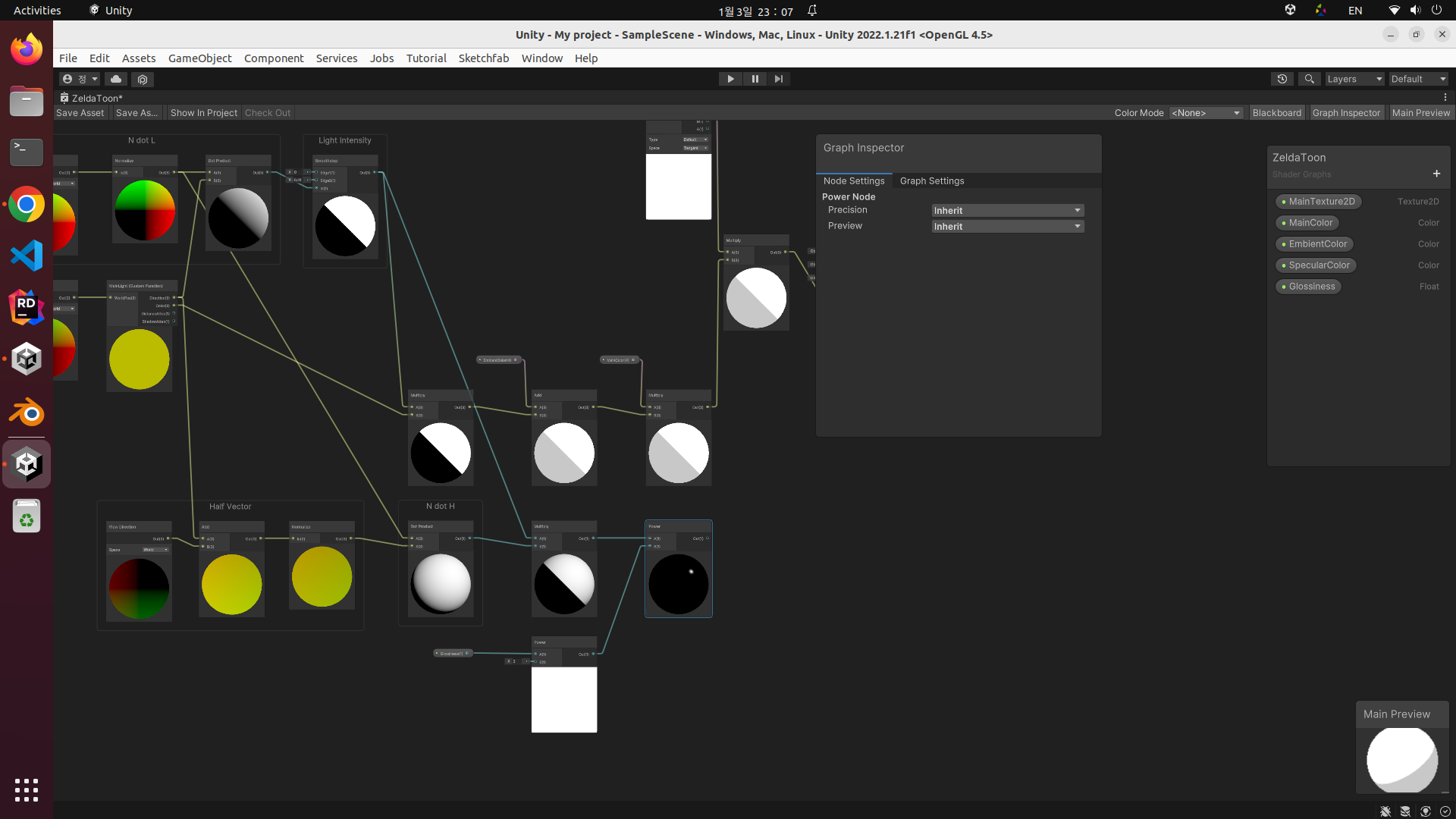Open JetBrains Rider from the dock
This screenshot has width=1456, height=819.
[x=27, y=307]
